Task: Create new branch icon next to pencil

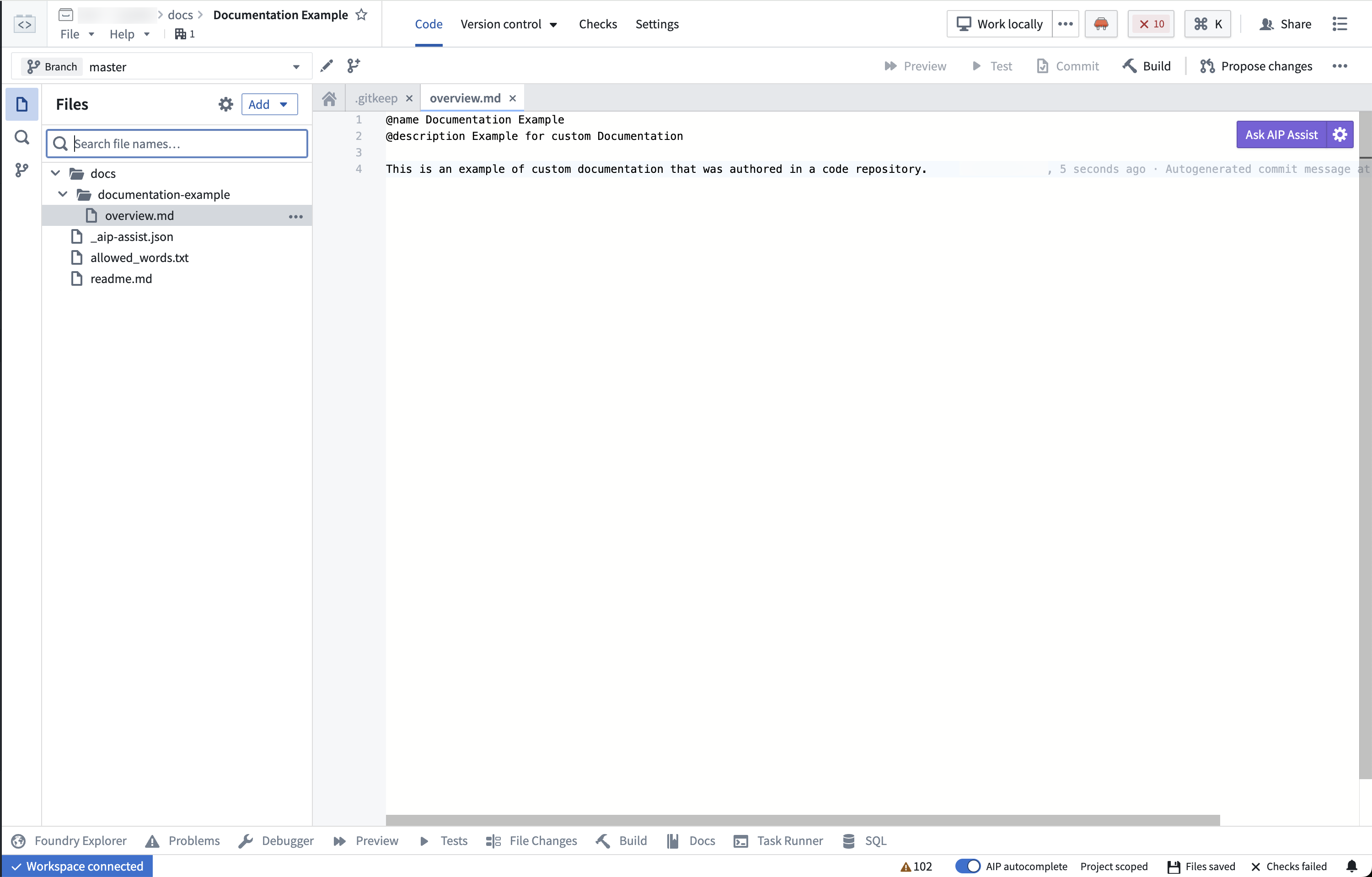Action: tap(353, 66)
